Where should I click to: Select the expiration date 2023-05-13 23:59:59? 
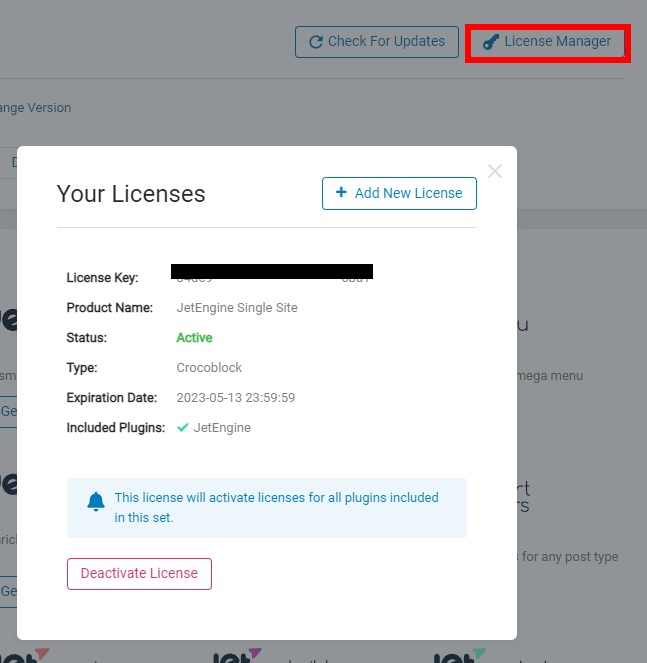[x=236, y=398]
